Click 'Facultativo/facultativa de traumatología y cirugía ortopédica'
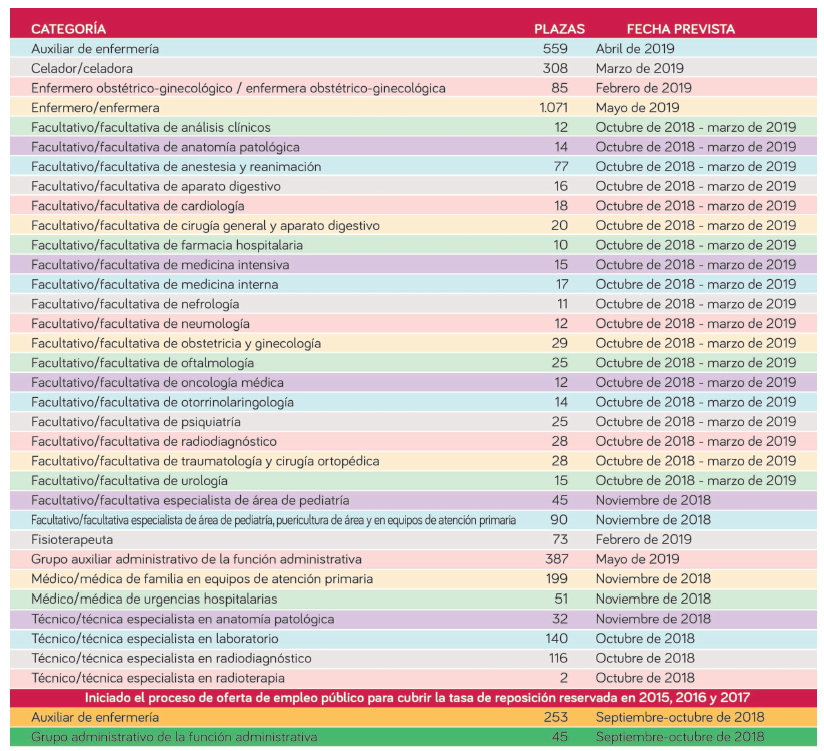This screenshot has width=824, height=751. coord(205,461)
